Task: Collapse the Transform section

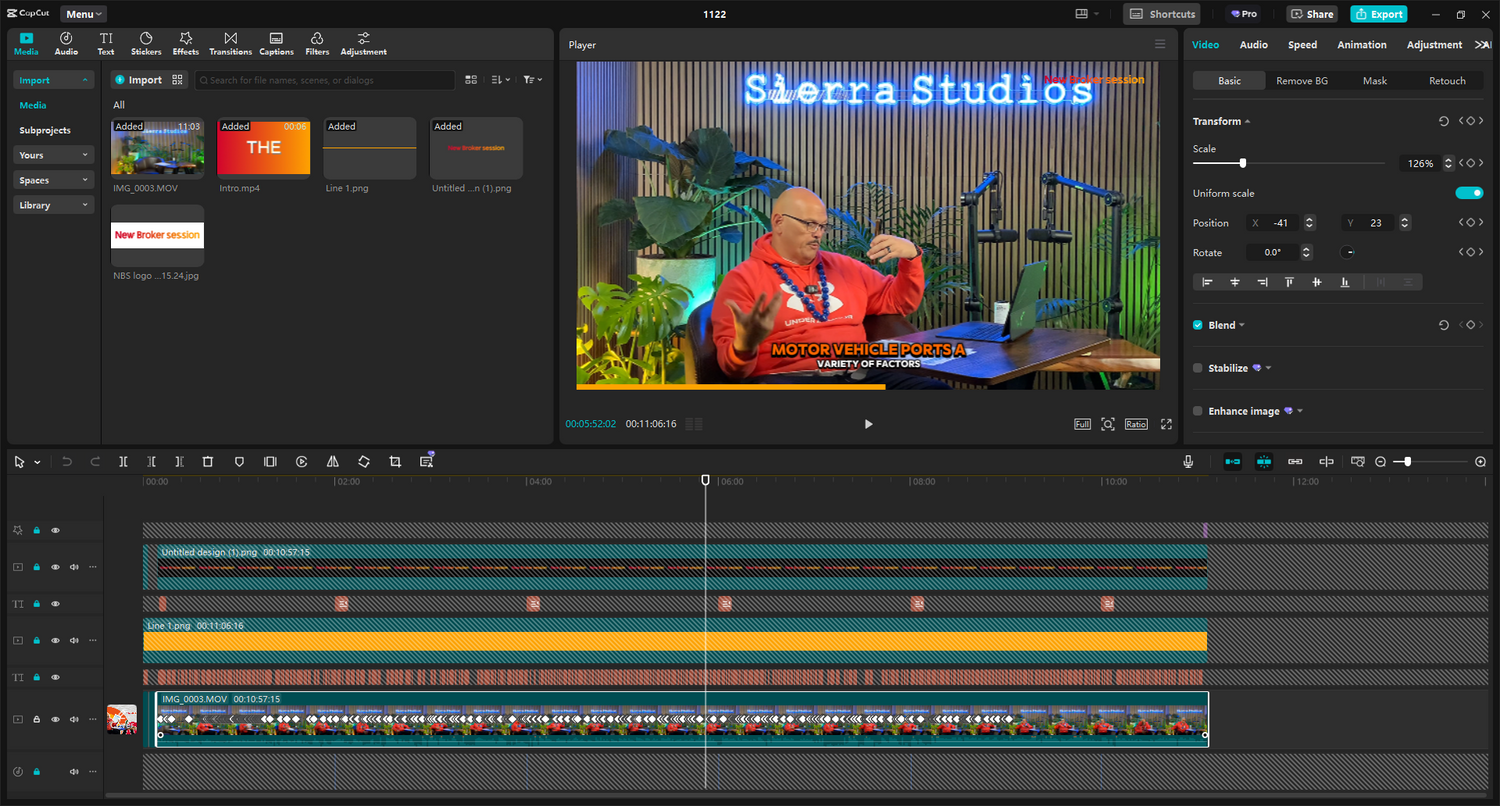Action: click(x=1248, y=122)
